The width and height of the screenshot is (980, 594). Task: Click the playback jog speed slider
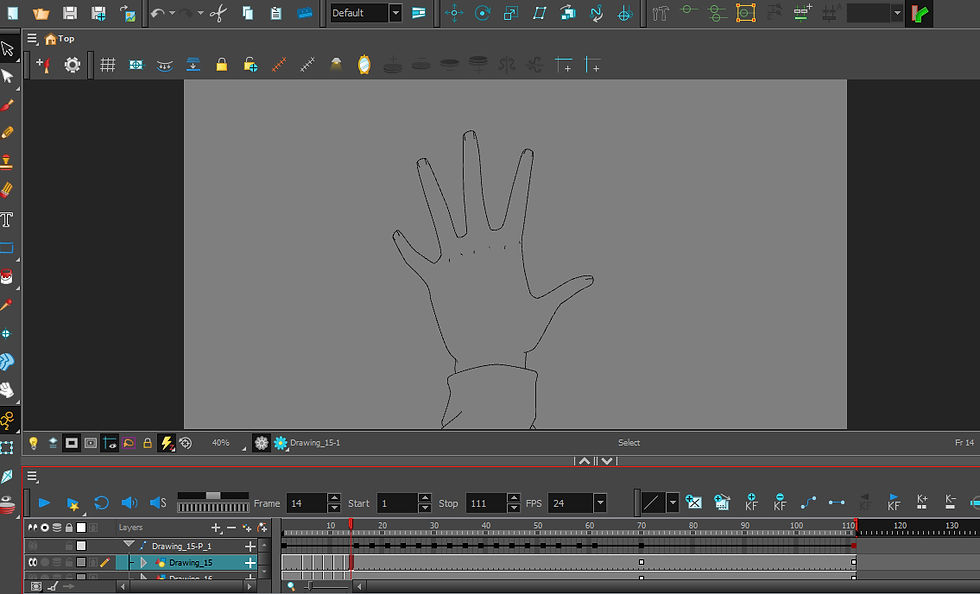pyautogui.click(x=213, y=495)
